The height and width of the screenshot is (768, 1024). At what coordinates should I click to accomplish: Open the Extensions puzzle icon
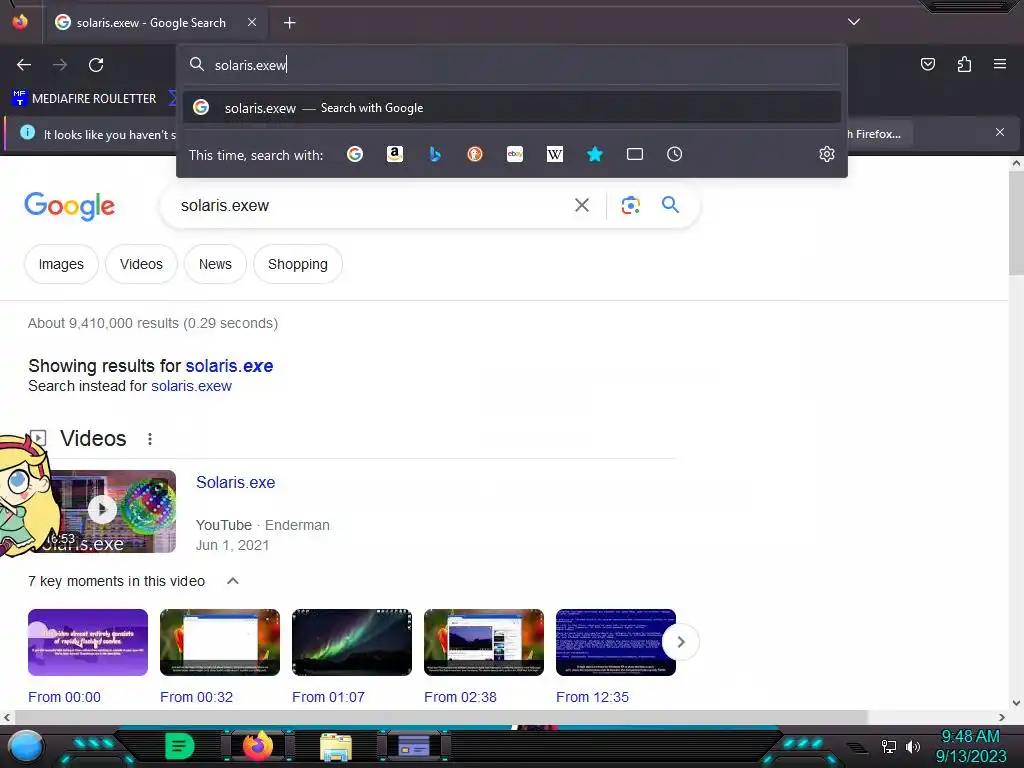coord(964,64)
